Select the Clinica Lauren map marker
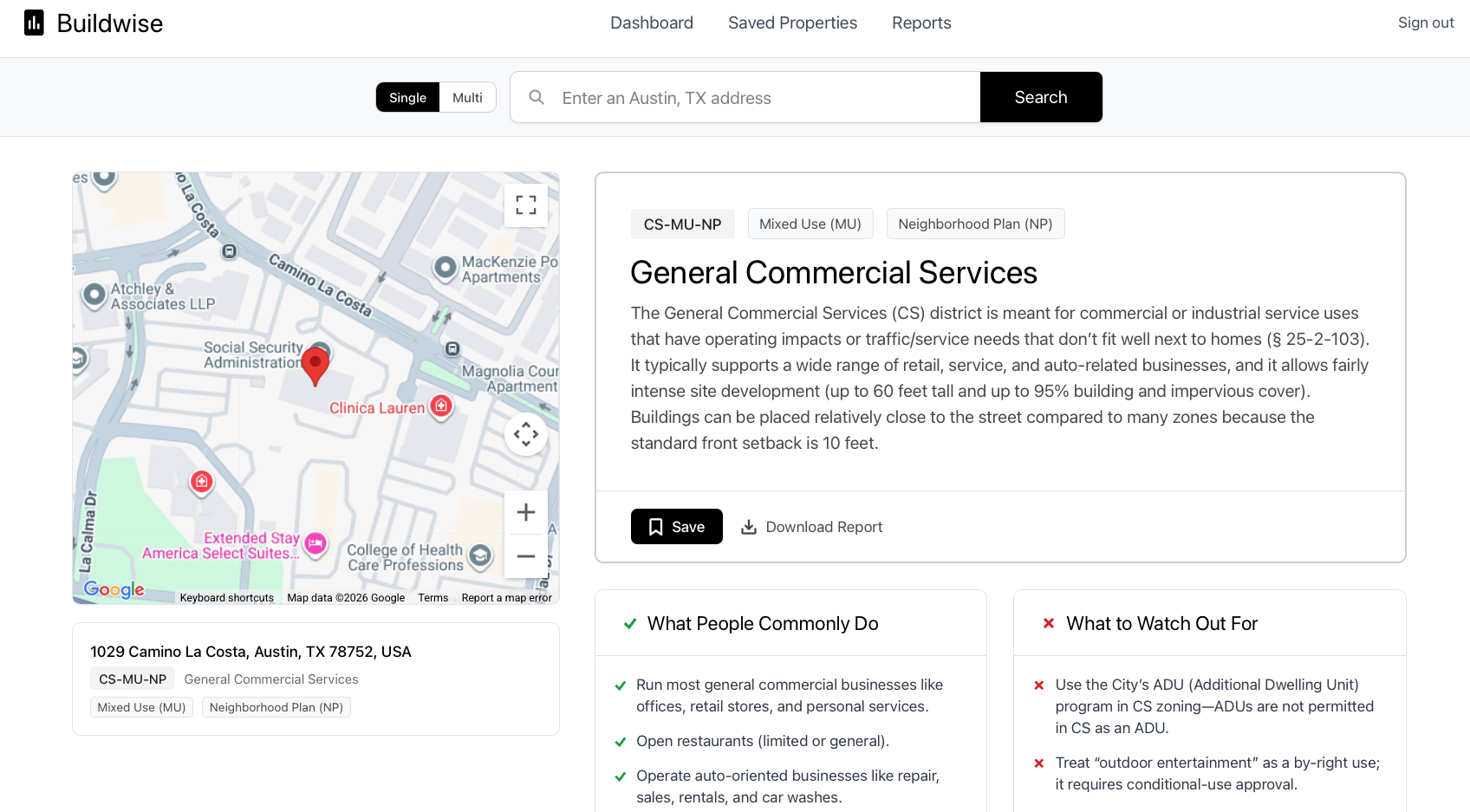Viewport: 1470px width, 812px height. click(x=441, y=406)
